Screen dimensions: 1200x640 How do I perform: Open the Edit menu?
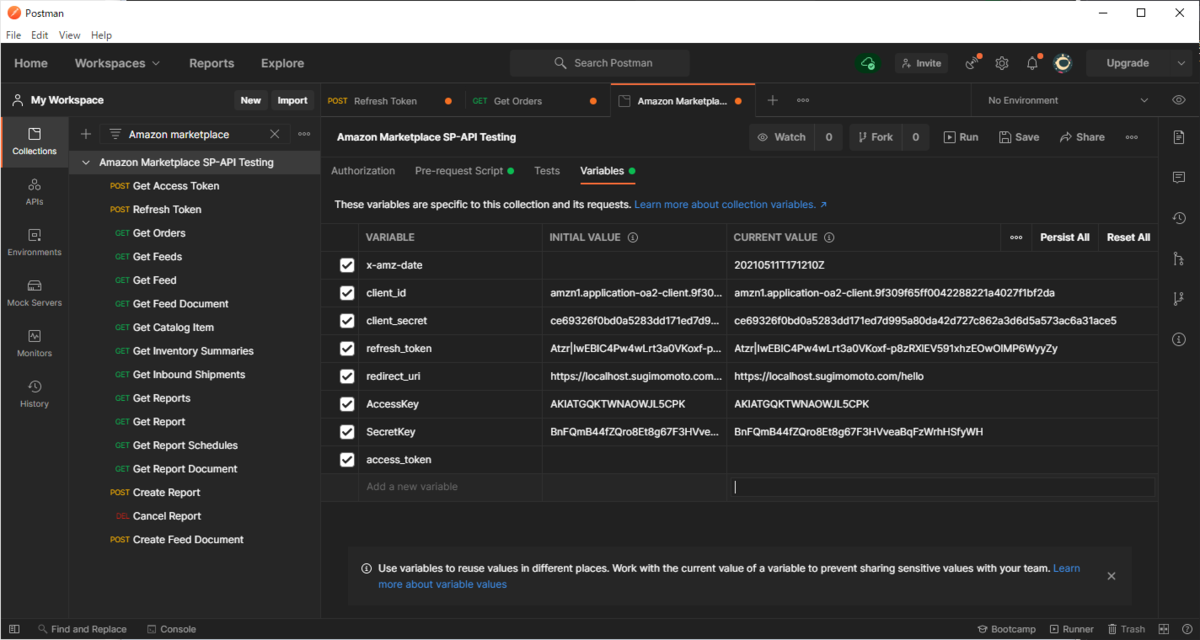point(40,35)
